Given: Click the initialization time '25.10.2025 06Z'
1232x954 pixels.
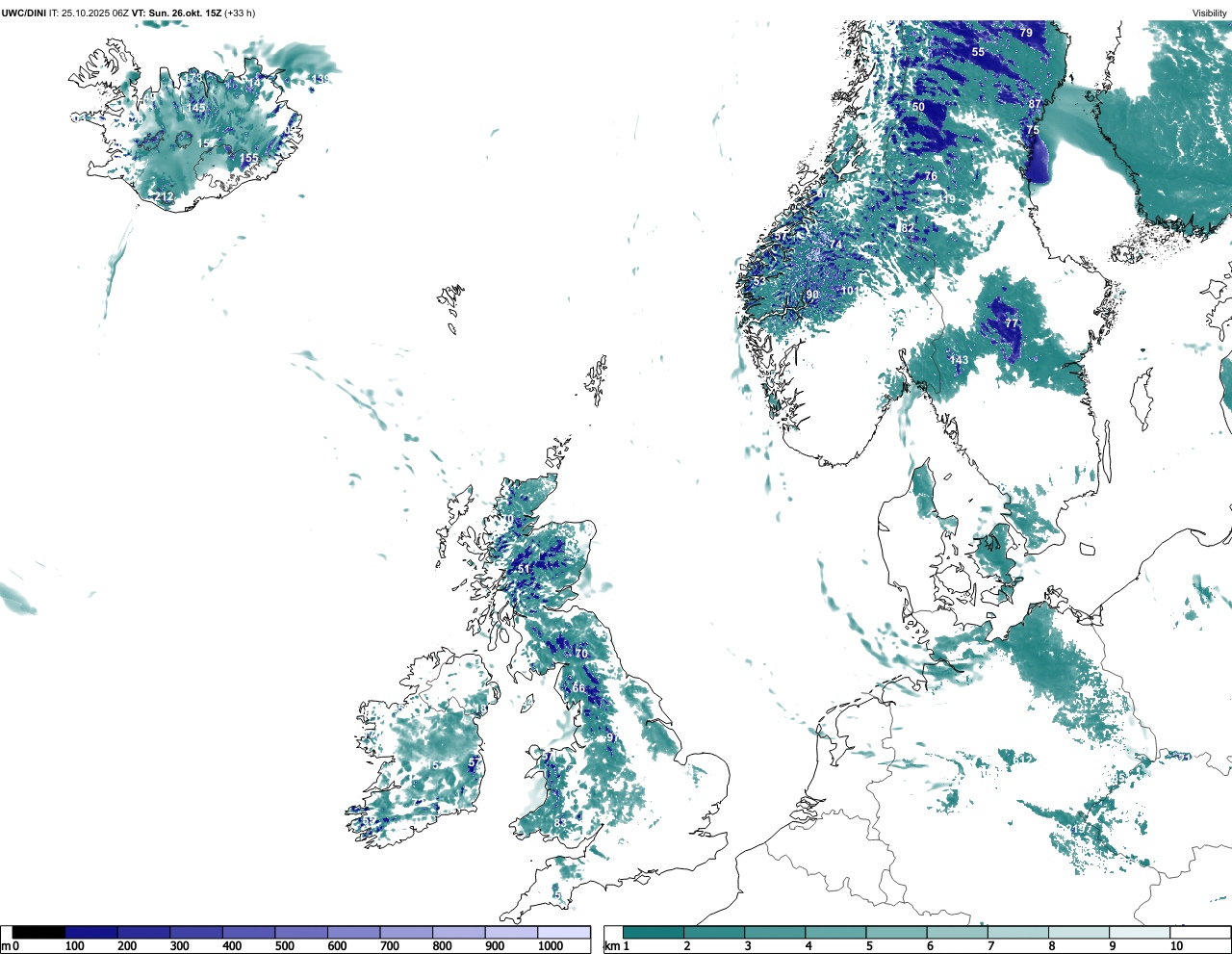Looking at the screenshot, I should coord(95,13).
